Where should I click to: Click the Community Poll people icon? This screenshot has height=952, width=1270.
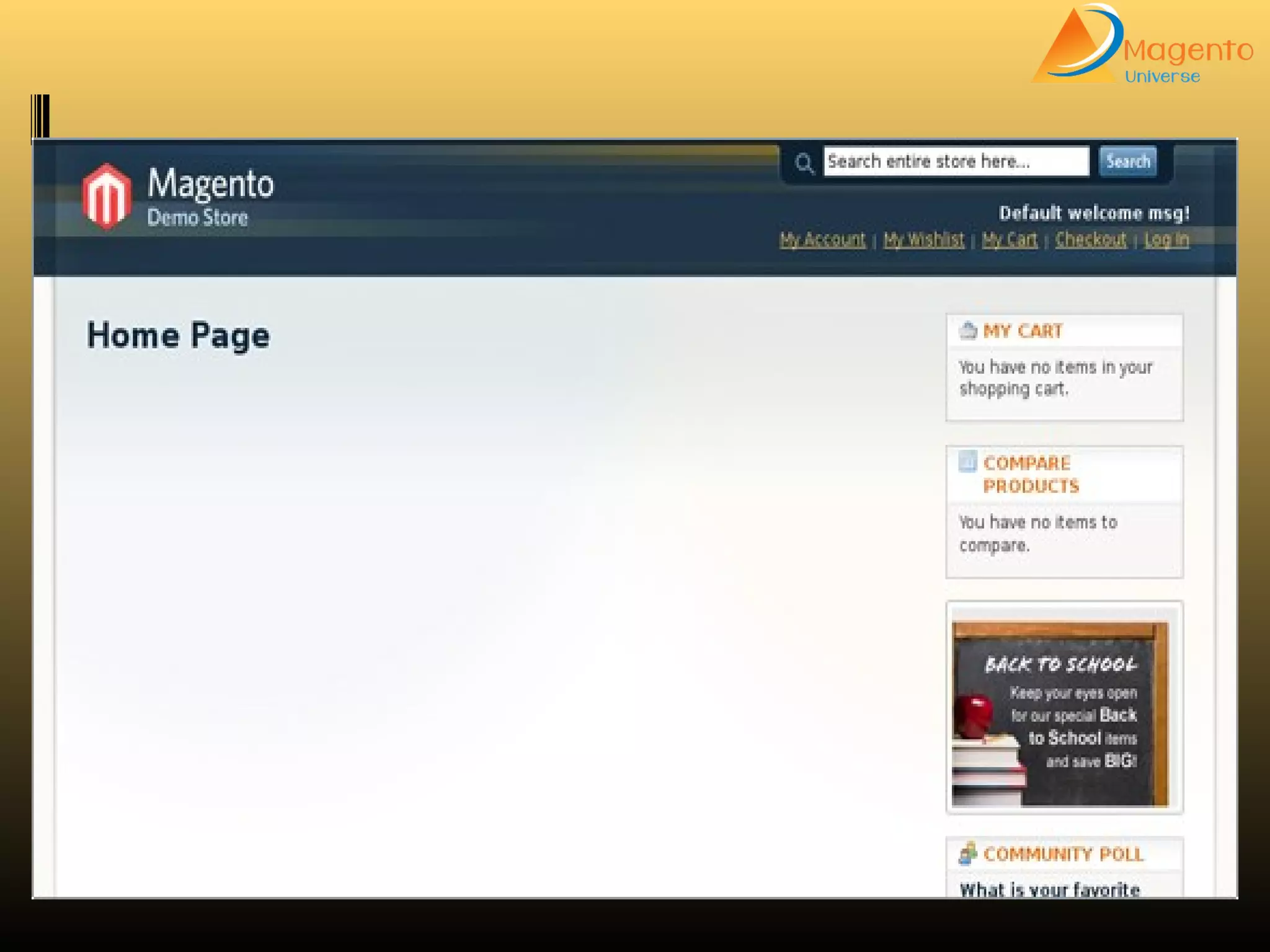click(967, 853)
